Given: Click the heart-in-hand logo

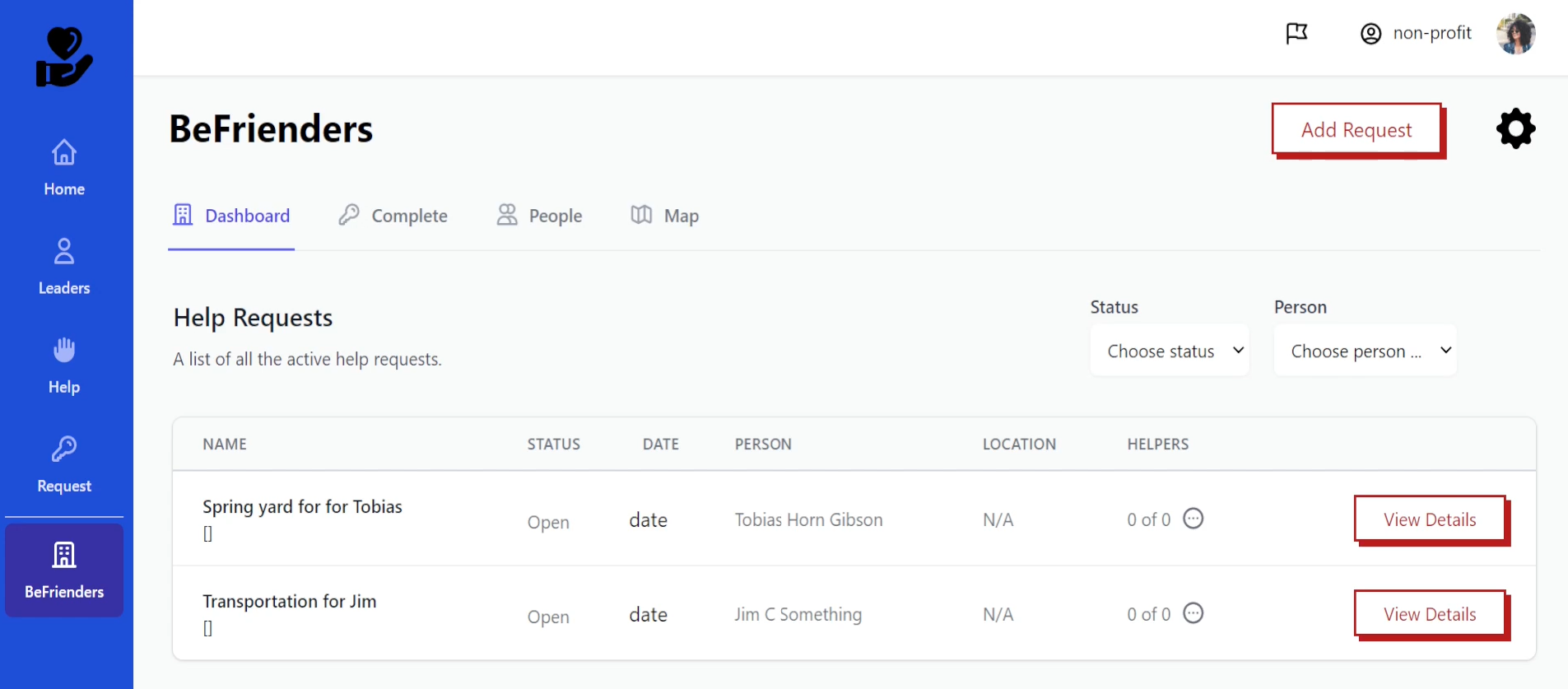Looking at the screenshot, I should tap(64, 57).
